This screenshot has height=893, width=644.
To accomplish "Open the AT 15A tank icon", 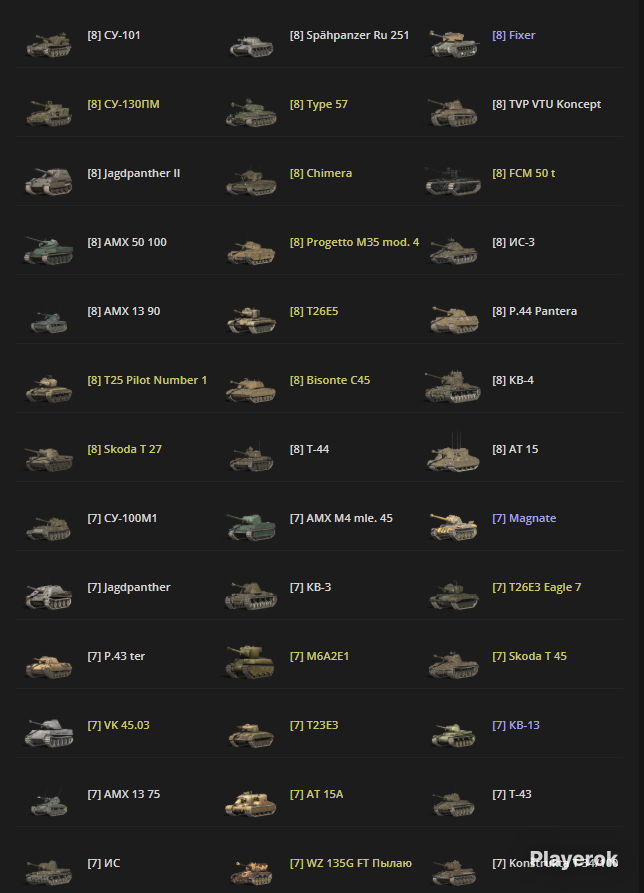I will (x=251, y=804).
